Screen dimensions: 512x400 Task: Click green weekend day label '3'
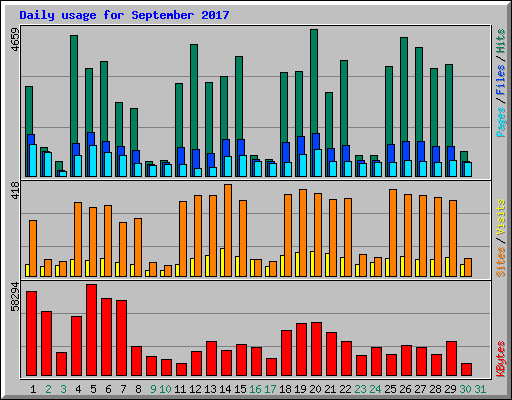[63, 389]
